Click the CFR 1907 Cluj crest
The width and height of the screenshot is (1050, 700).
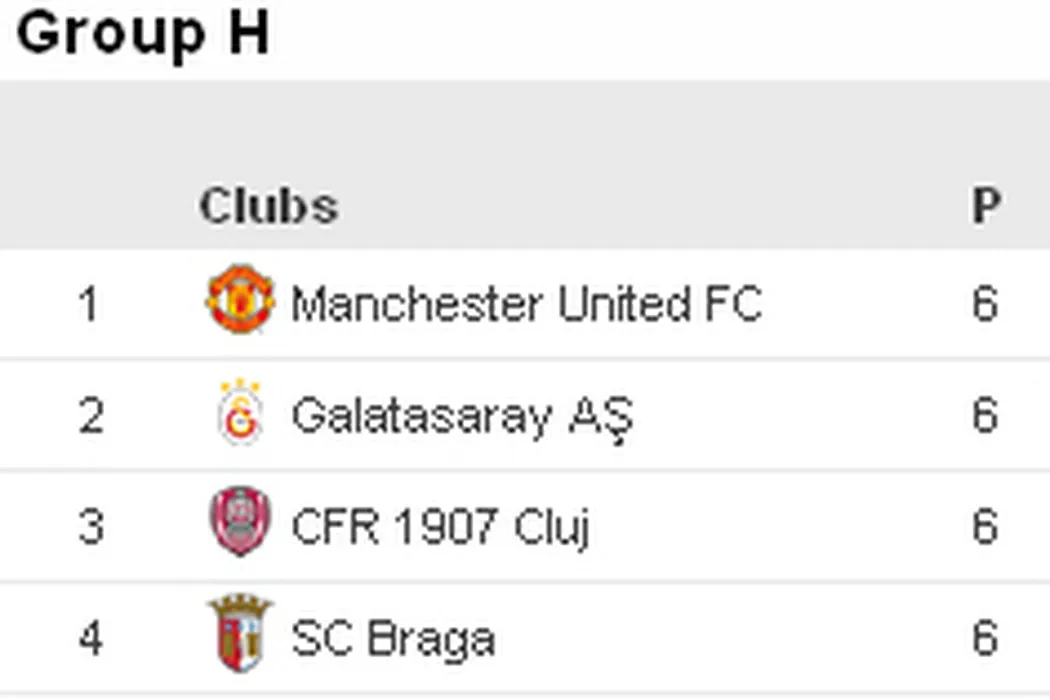[x=240, y=522]
